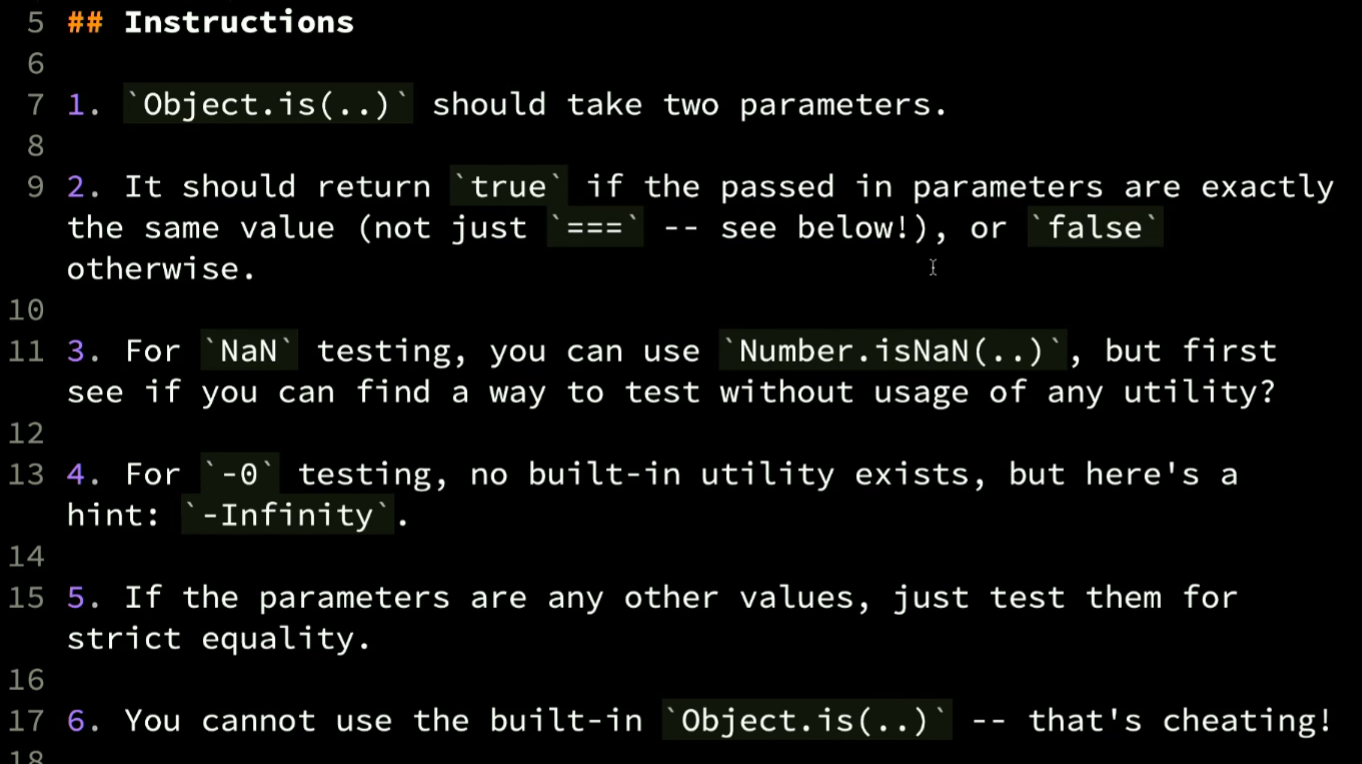The height and width of the screenshot is (764, 1362).
Task: Click the `===` inline code span
Action: point(596,228)
